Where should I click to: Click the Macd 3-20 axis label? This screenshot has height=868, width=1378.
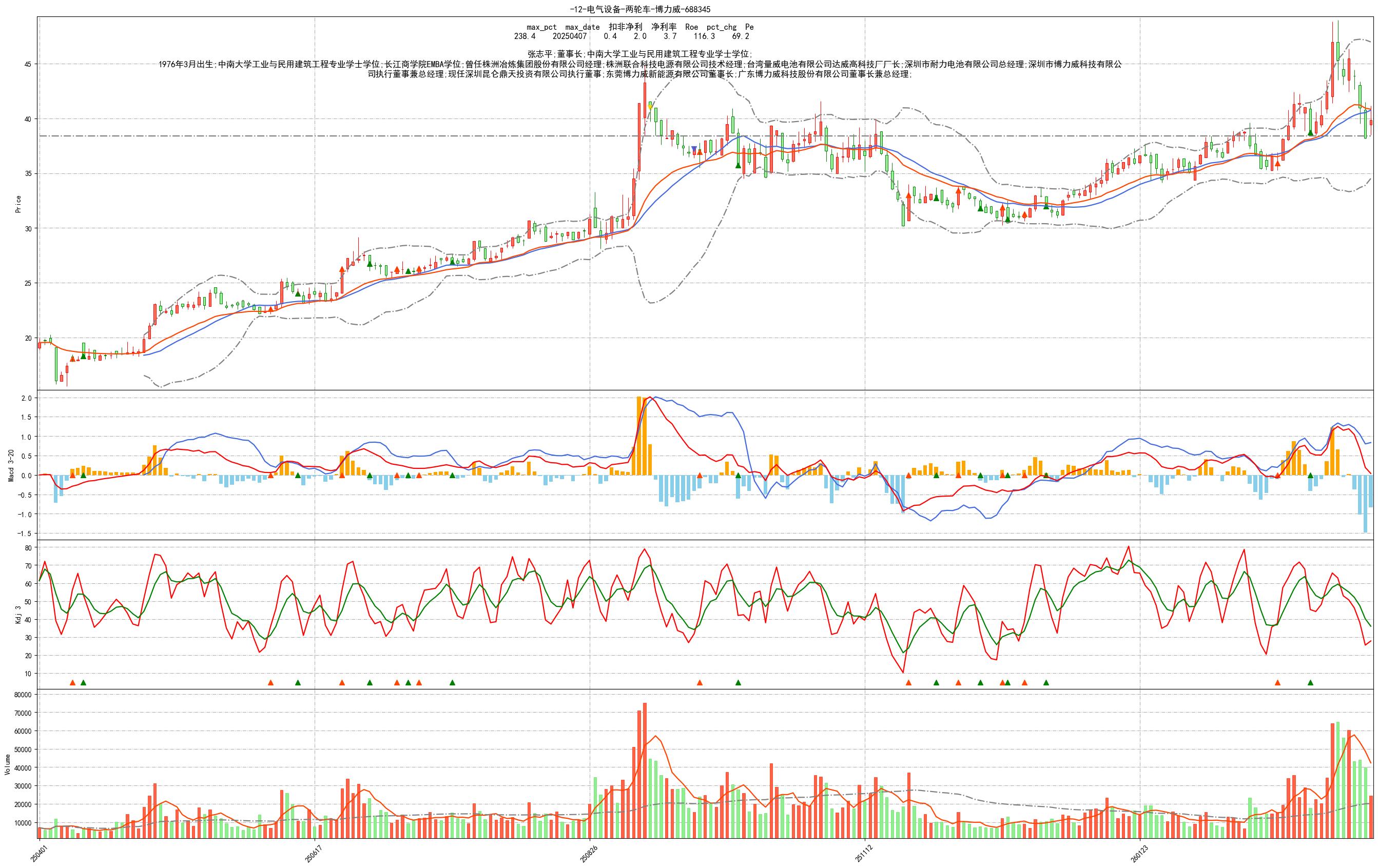pyautogui.click(x=11, y=465)
